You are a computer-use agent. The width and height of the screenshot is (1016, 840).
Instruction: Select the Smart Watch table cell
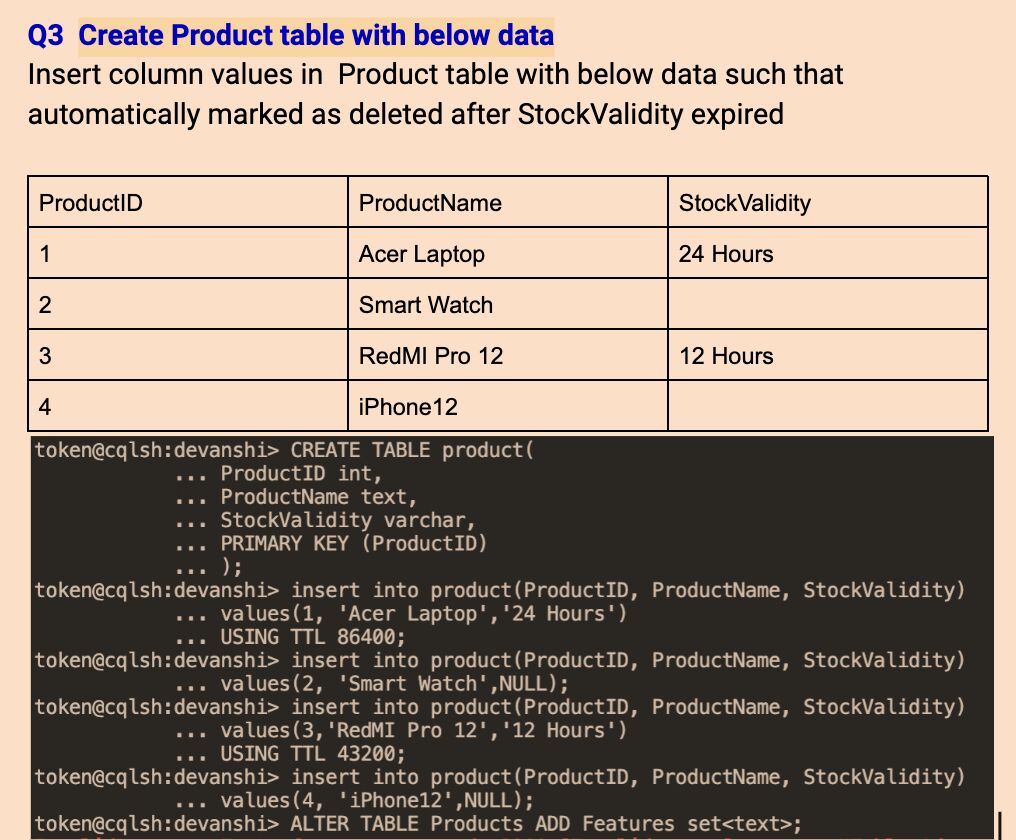click(x=508, y=304)
